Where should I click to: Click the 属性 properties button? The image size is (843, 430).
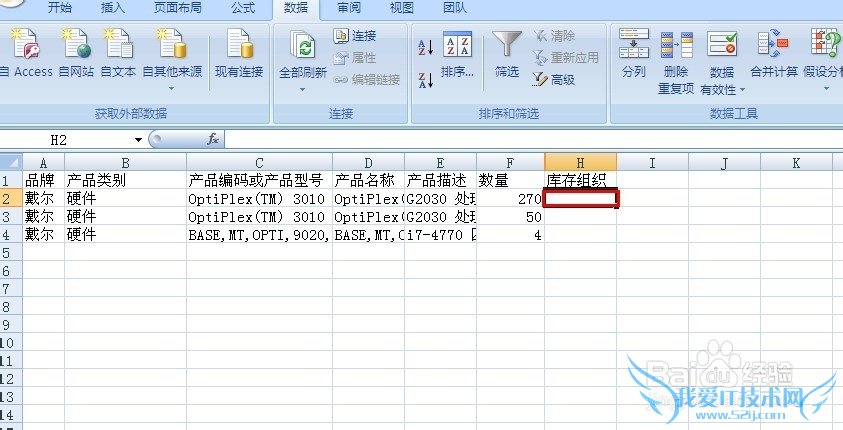pos(355,58)
